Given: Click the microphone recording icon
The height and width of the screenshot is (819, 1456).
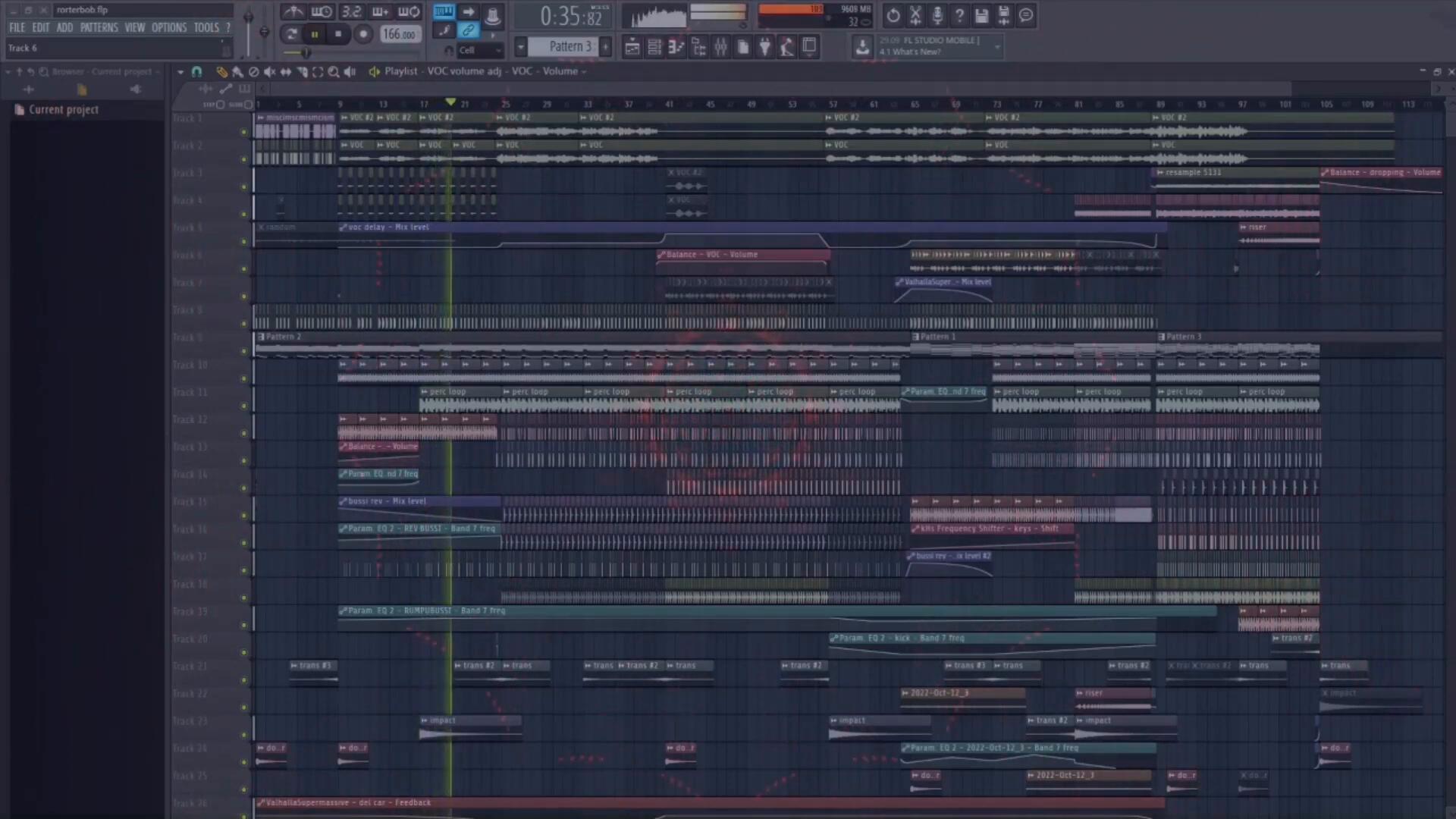Looking at the screenshot, I should point(937,15).
